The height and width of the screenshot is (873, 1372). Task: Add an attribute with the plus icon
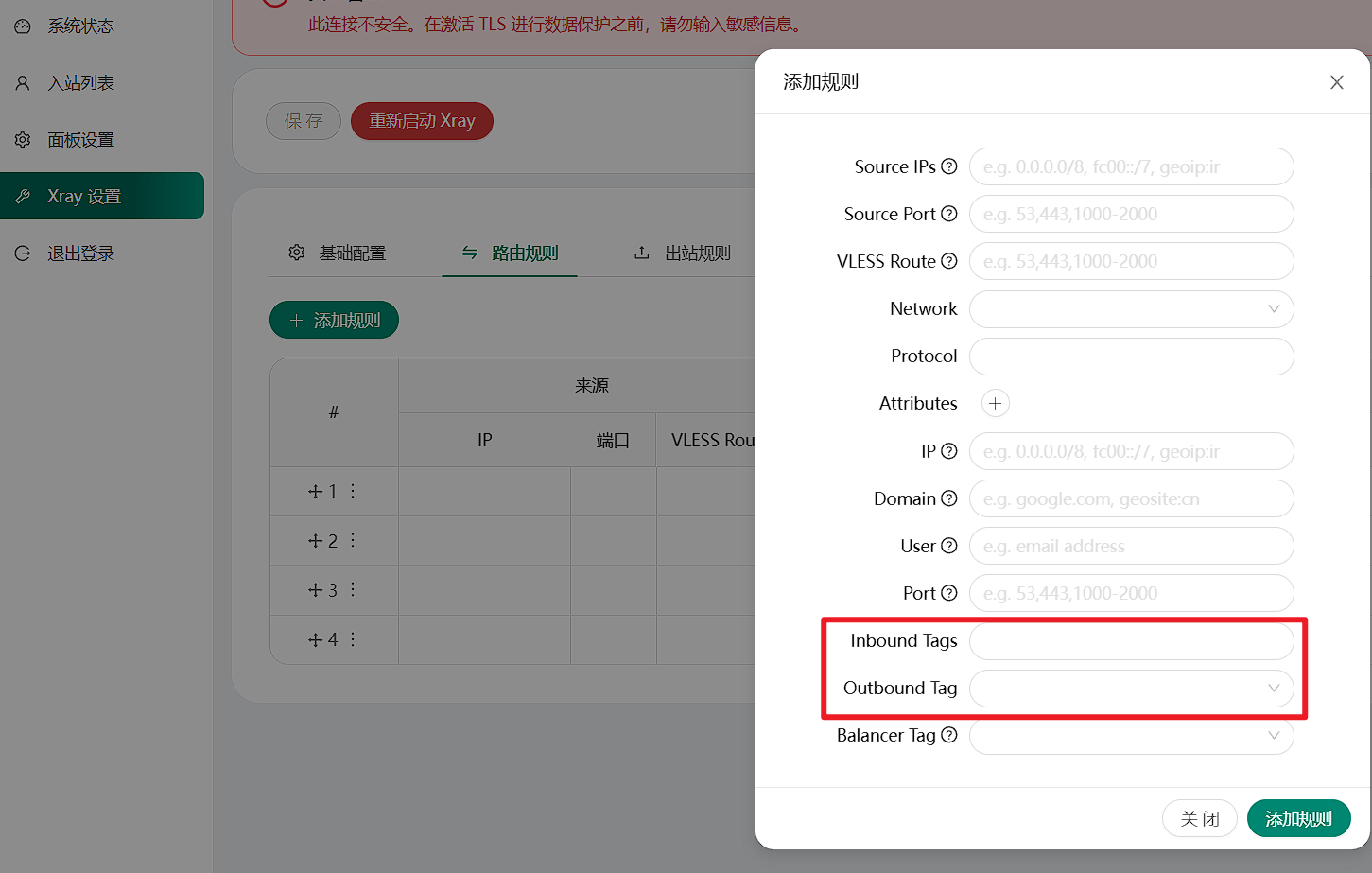pos(995,404)
